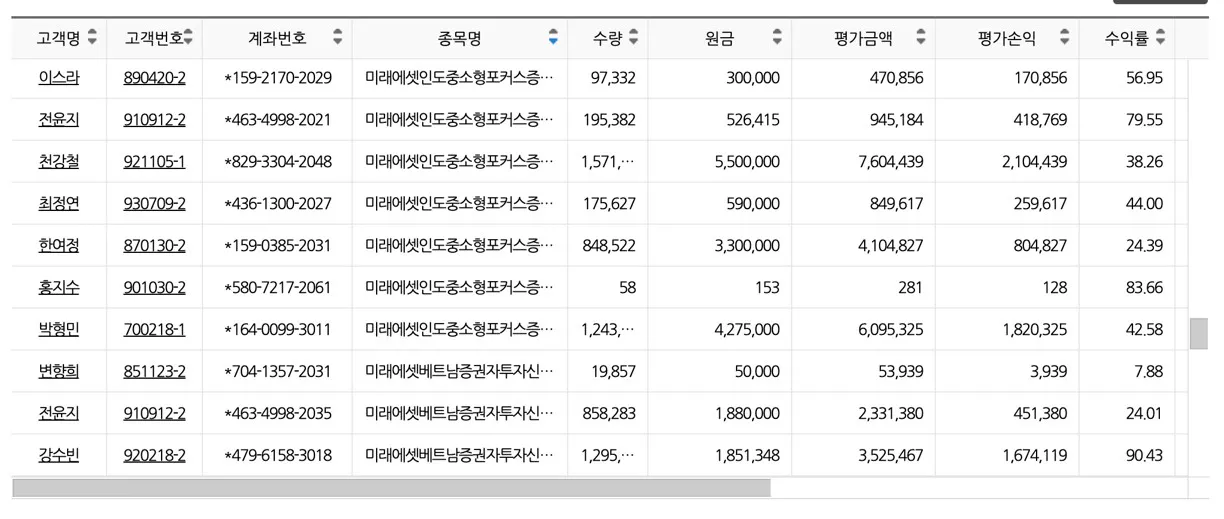This screenshot has width=1224, height=519.
Task: Open customer 한여정 link
Action: (59, 245)
